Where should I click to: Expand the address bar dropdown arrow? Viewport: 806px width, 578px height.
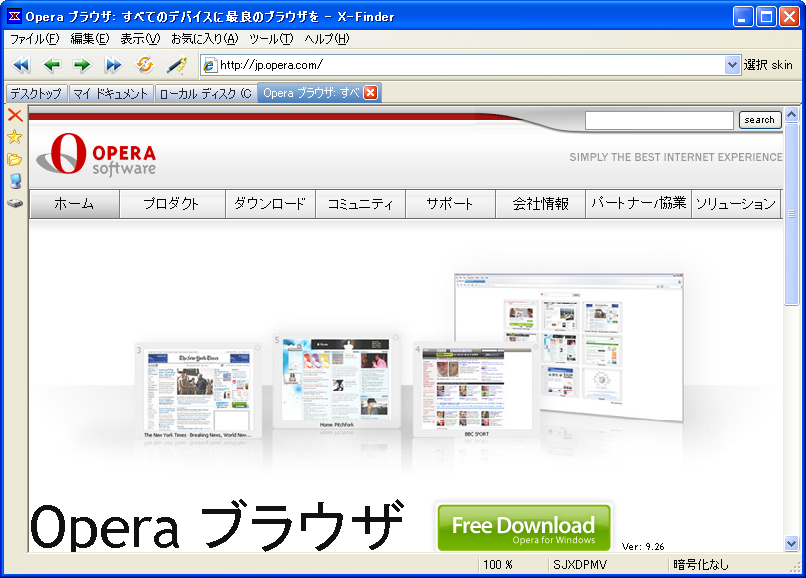click(732, 65)
